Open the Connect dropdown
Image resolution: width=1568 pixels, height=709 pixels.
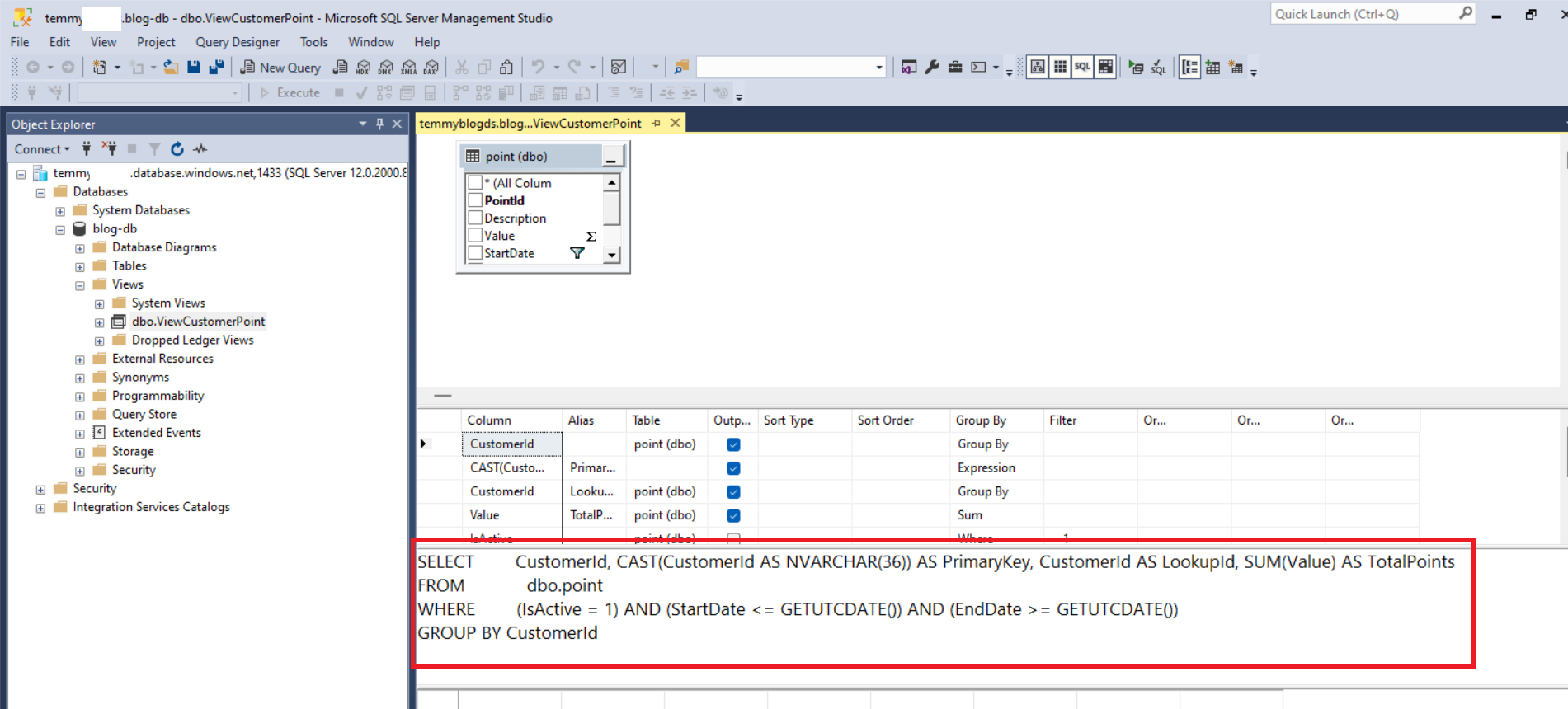(42, 149)
